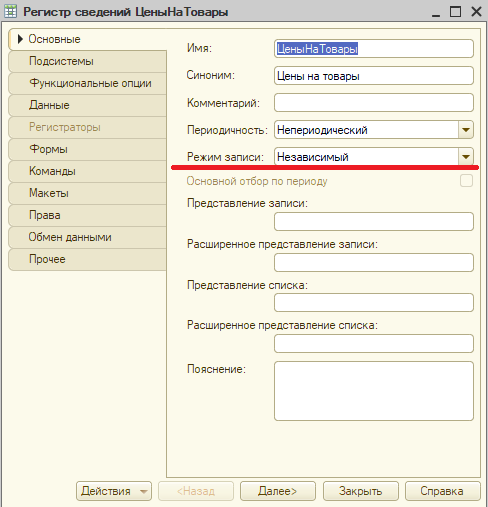Select the Права tab
The height and width of the screenshot is (507, 488).
point(88,215)
